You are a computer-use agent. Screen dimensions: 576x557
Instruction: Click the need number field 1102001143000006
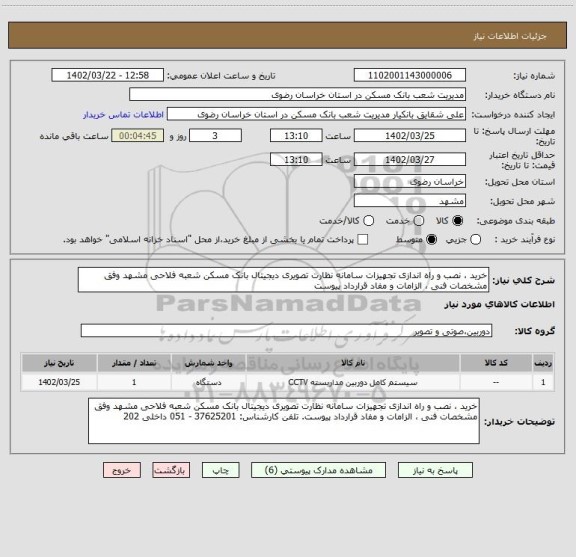tap(410, 75)
